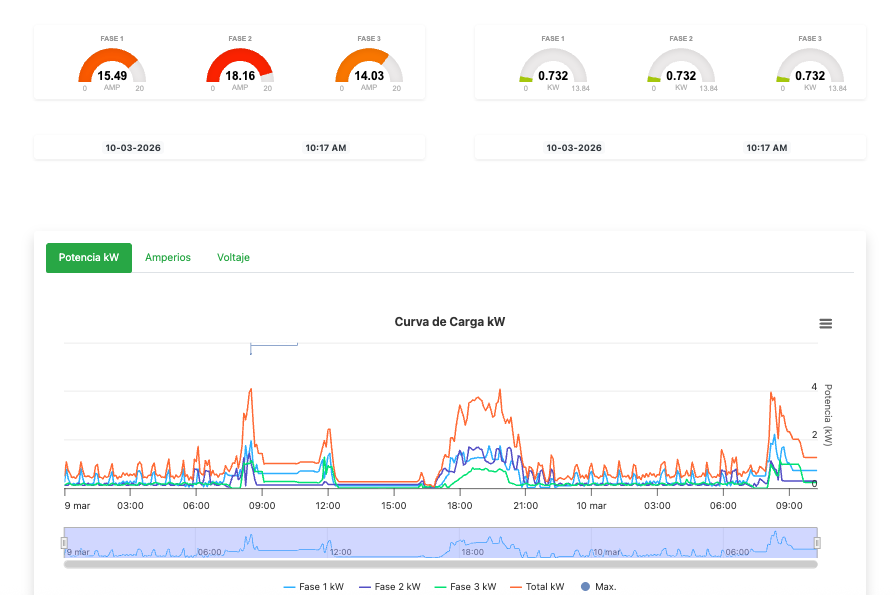Open the Voltaje tab
Viewport: 895px width, 595px height.
click(233, 257)
